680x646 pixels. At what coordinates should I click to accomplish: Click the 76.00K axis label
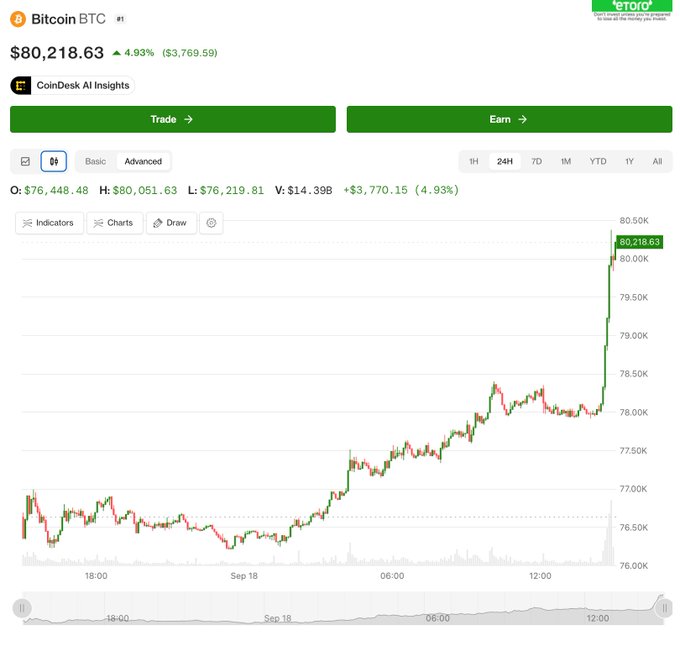click(634, 566)
